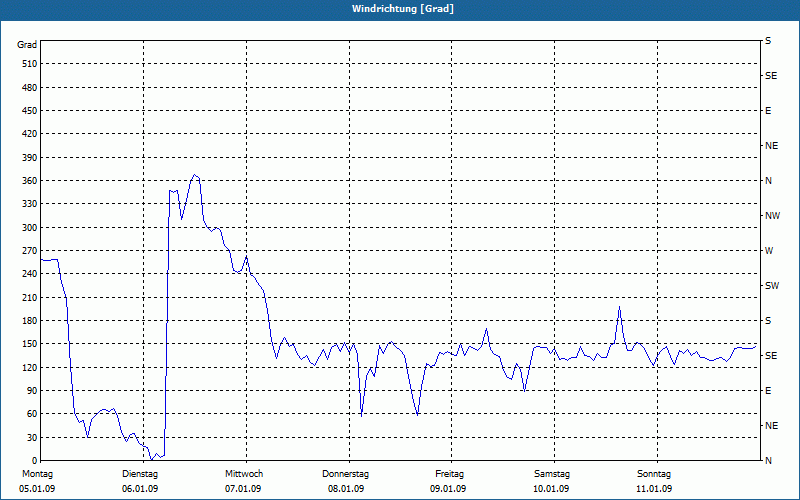Click the E compass label level with 450
The height and width of the screenshot is (500, 800).
(768, 111)
